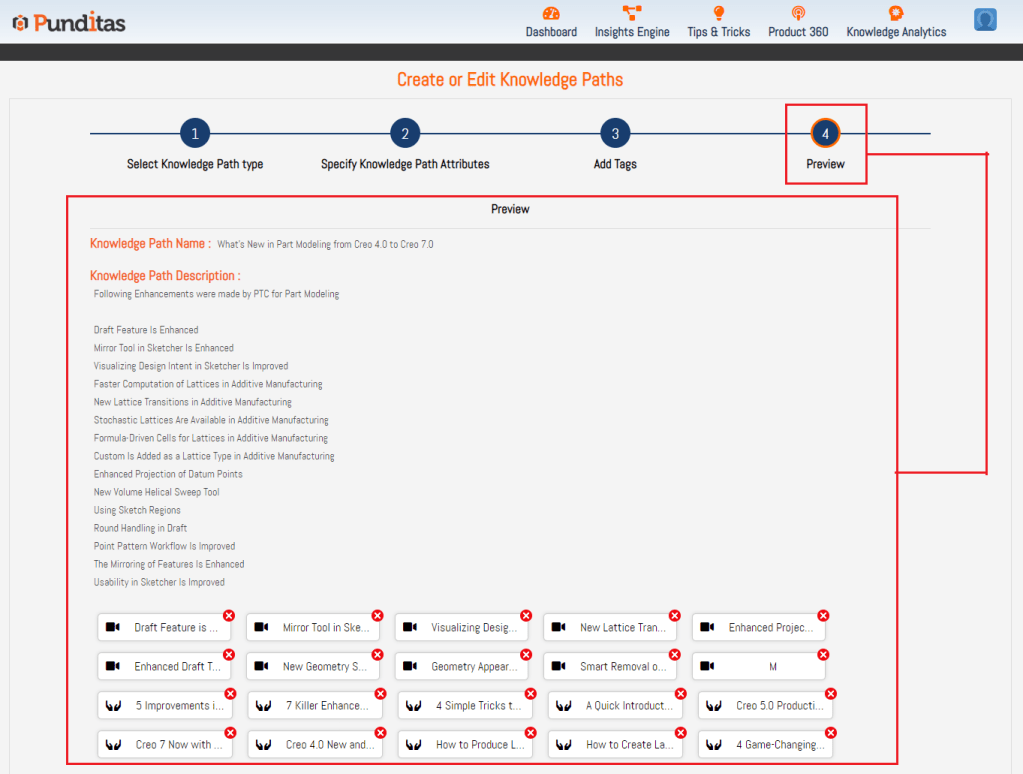This screenshot has width=1023, height=774.
Task: Click blog icon on 7 Killer Enhance chip
Action: pos(265,705)
